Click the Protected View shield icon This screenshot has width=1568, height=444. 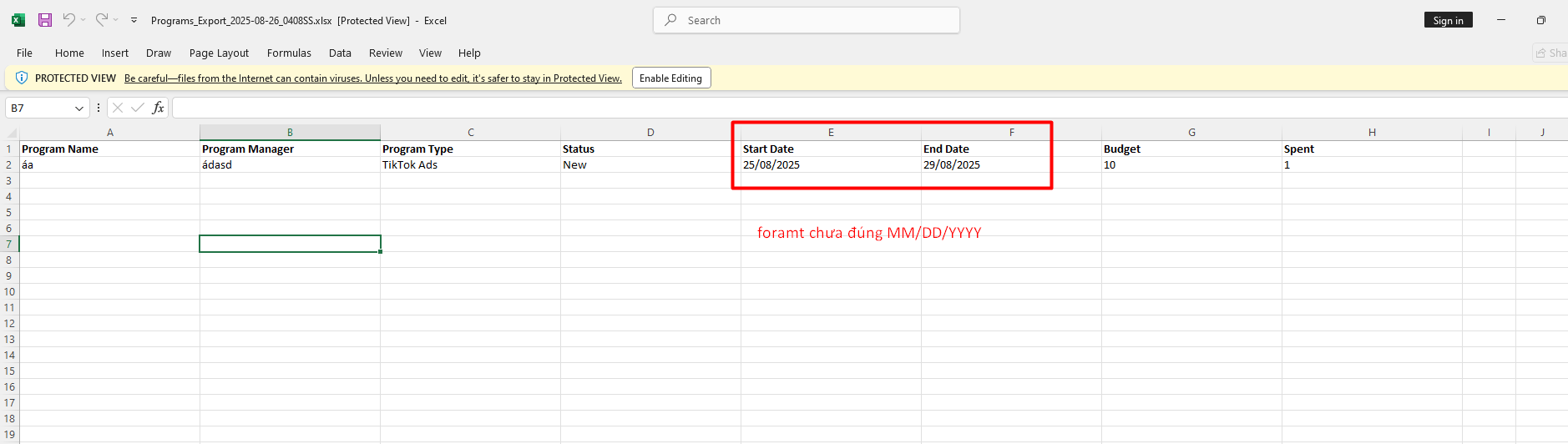tap(22, 78)
